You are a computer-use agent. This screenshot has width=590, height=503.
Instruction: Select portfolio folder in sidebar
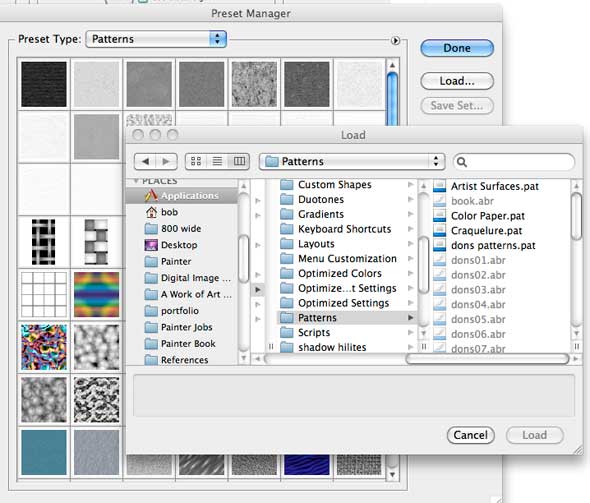[x=182, y=311]
